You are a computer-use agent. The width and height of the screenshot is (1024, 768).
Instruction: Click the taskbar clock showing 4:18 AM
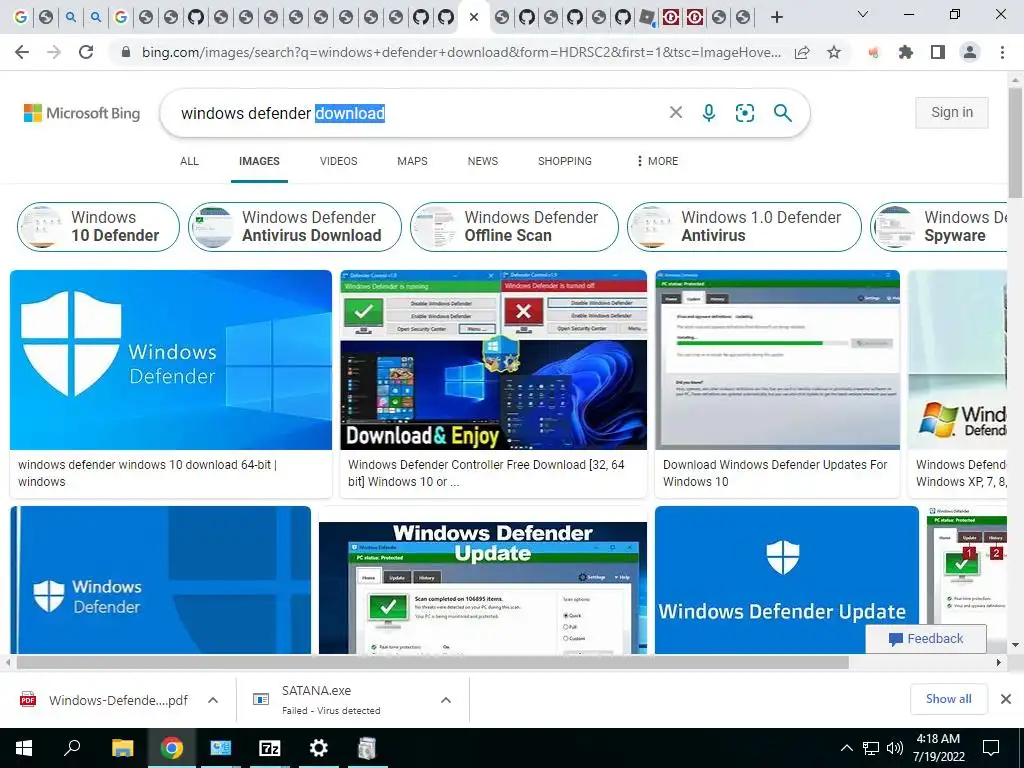(938, 748)
